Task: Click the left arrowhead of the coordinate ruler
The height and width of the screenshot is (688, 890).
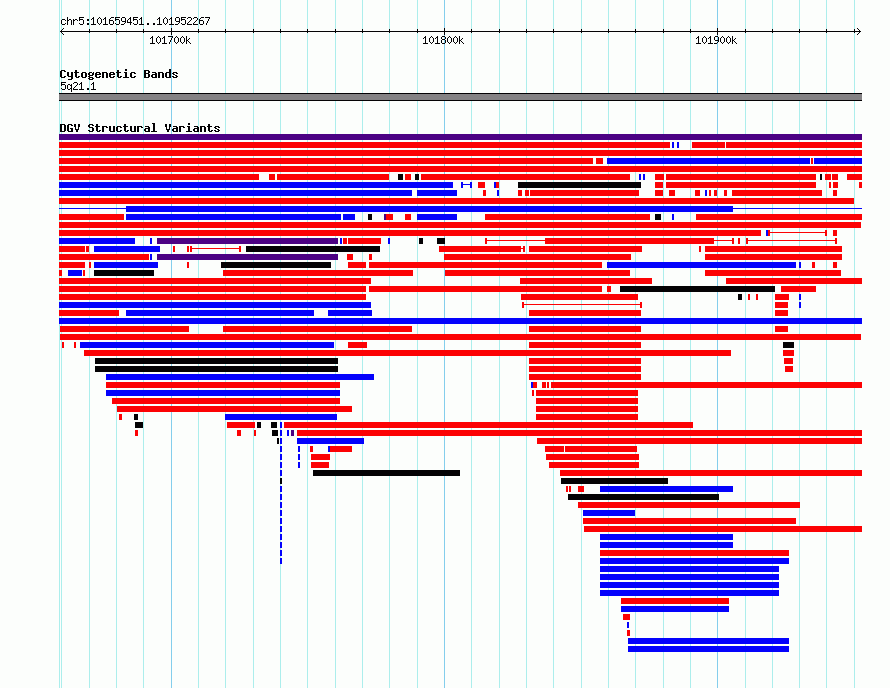Action: pos(62,32)
